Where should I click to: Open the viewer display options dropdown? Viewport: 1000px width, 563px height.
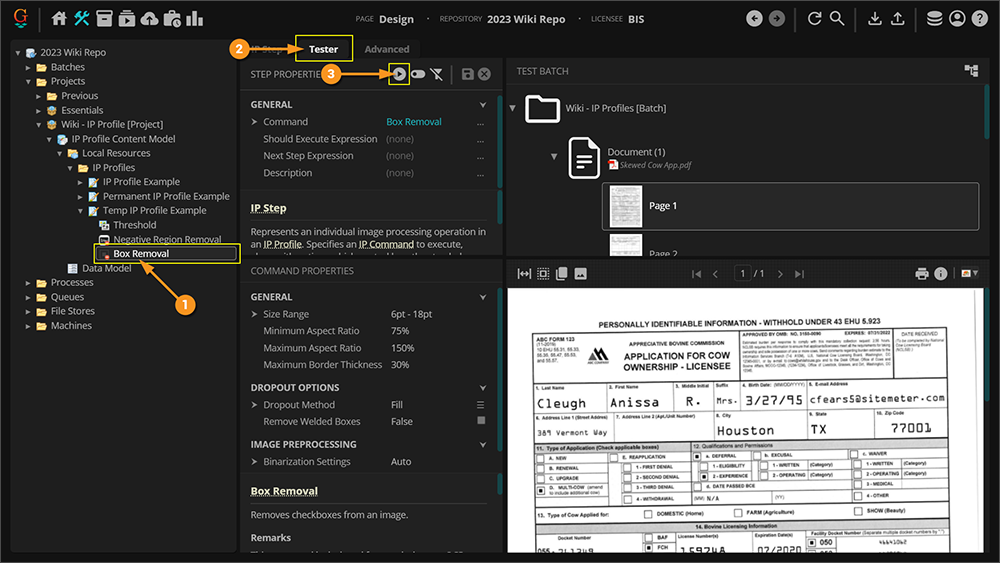tap(969, 274)
